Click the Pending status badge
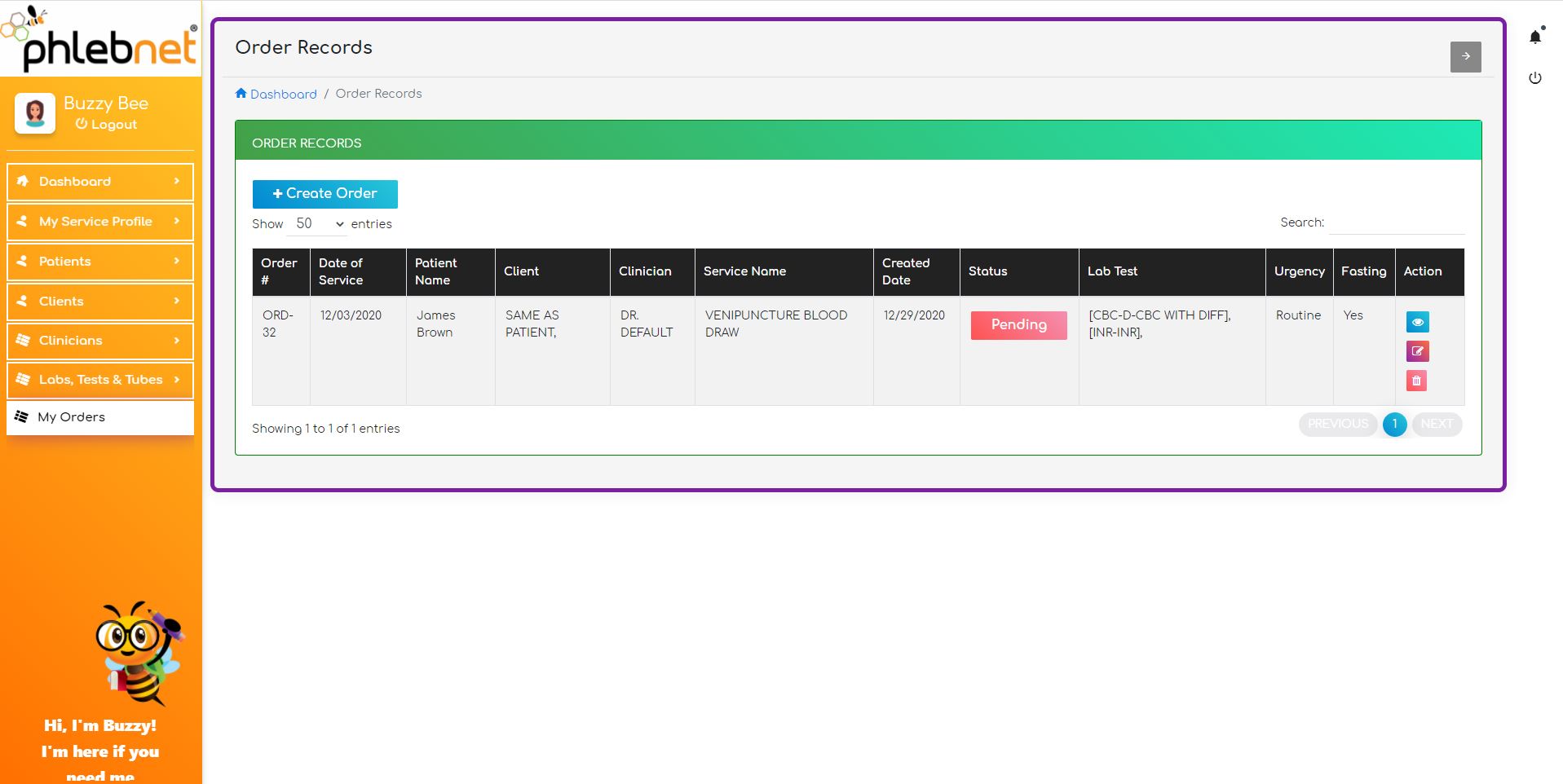Screen dimensions: 1563x784 click(x=1018, y=325)
